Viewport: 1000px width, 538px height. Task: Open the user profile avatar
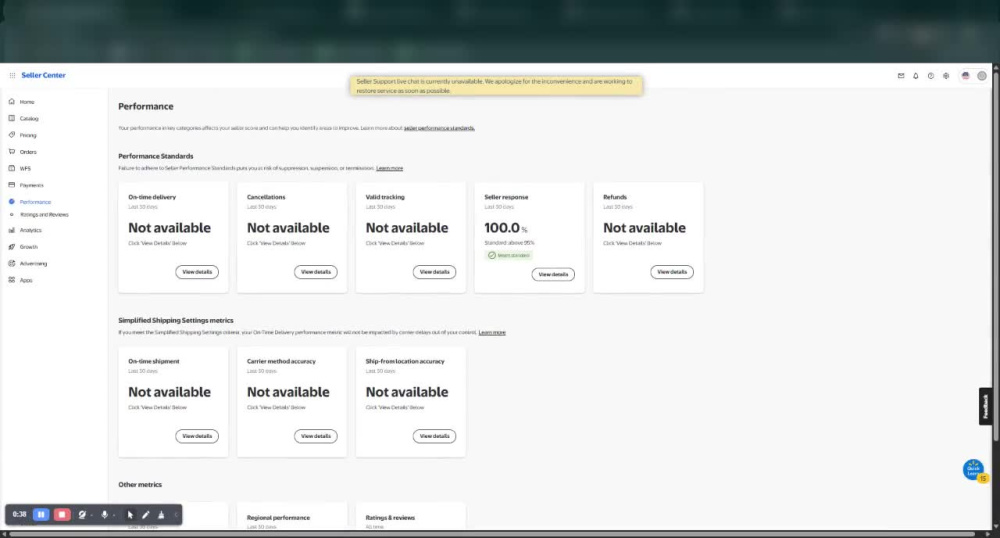click(982, 76)
